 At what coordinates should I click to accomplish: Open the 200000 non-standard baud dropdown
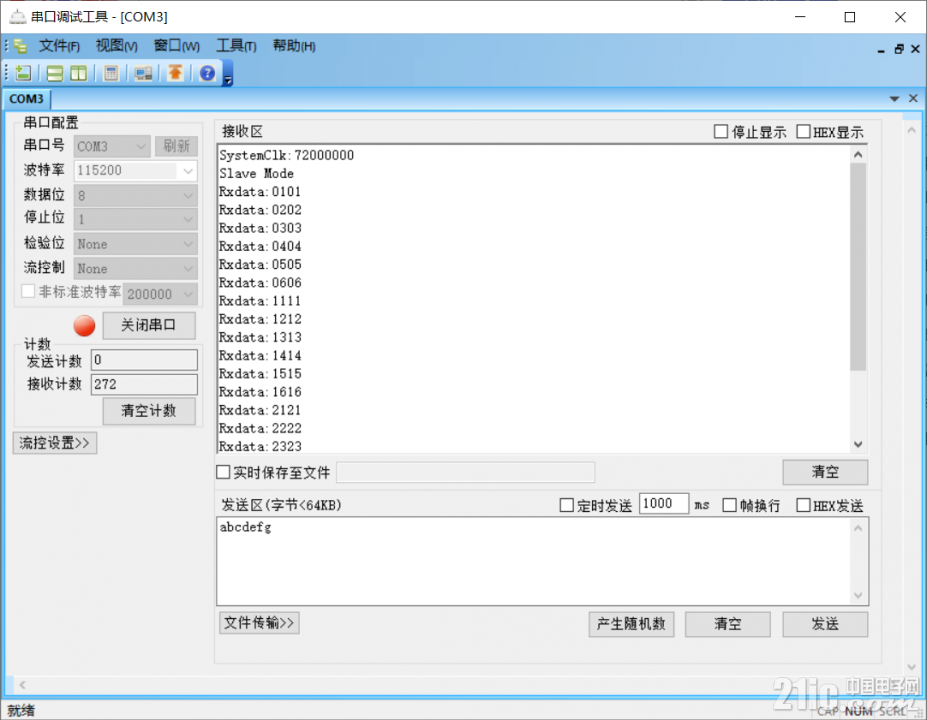[x=160, y=294]
